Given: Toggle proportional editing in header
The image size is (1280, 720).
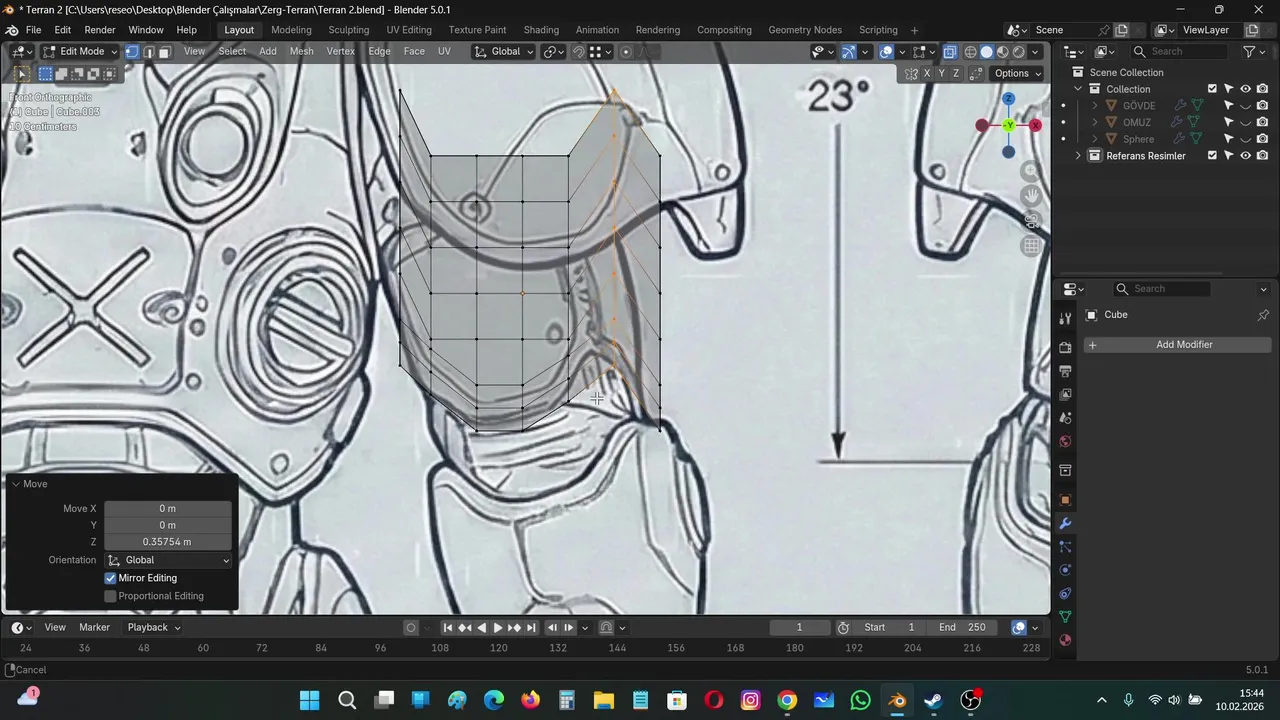Looking at the screenshot, I should 626,52.
